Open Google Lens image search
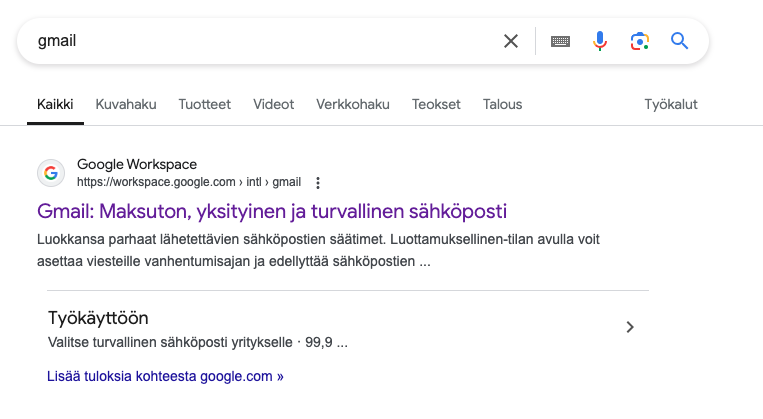 pyautogui.click(x=639, y=41)
